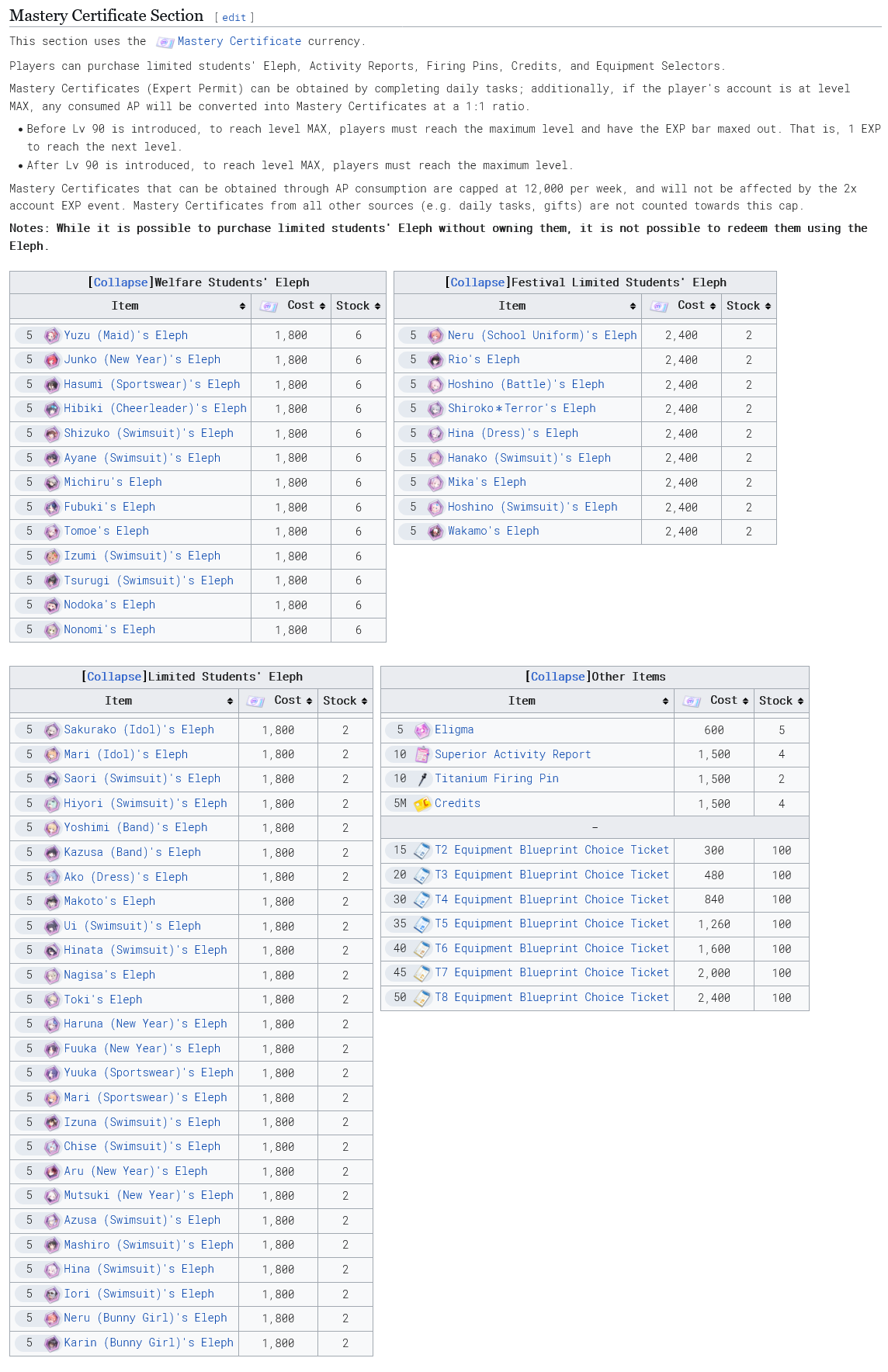Open Hibiki (Cheerleader)'s Eleph link

tap(155, 408)
